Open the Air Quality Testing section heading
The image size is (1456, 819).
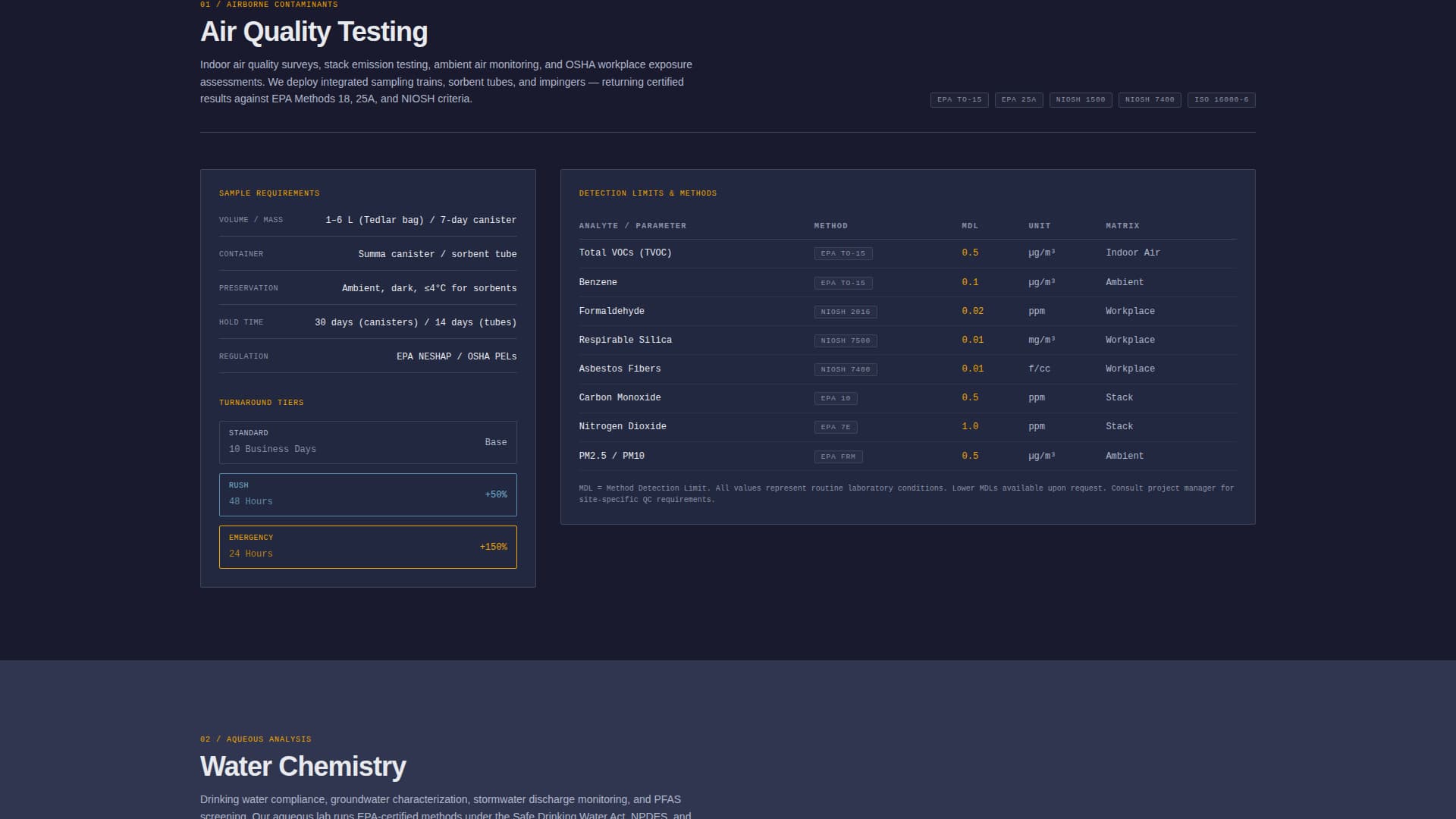pyautogui.click(x=313, y=32)
